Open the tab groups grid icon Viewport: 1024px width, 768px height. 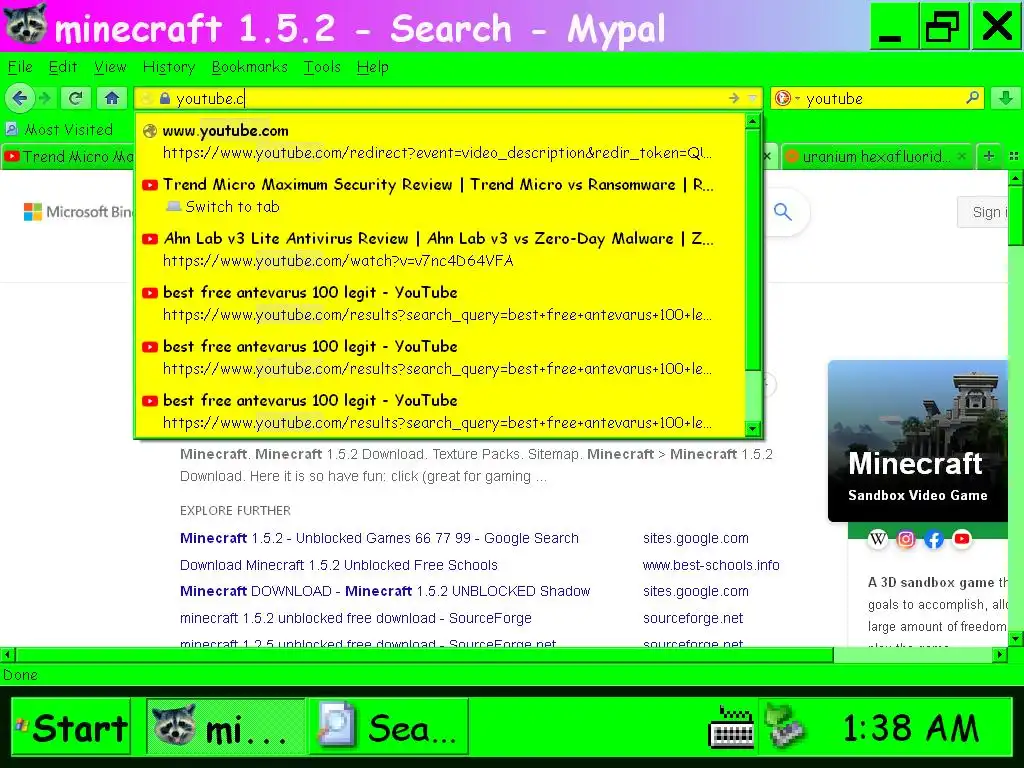pyautogui.click(x=1014, y=156)
